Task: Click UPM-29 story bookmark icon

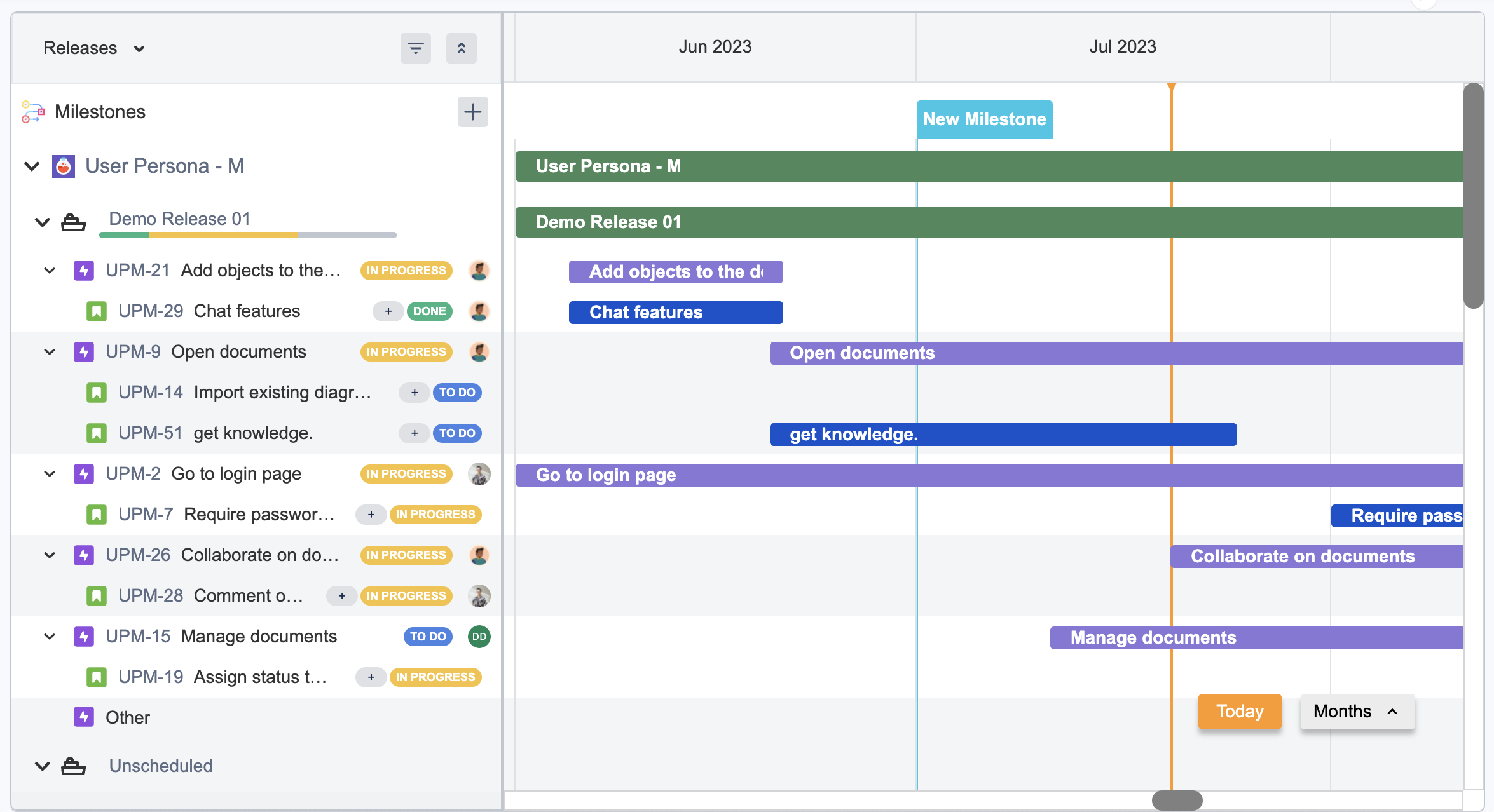Action: (97, 311)
